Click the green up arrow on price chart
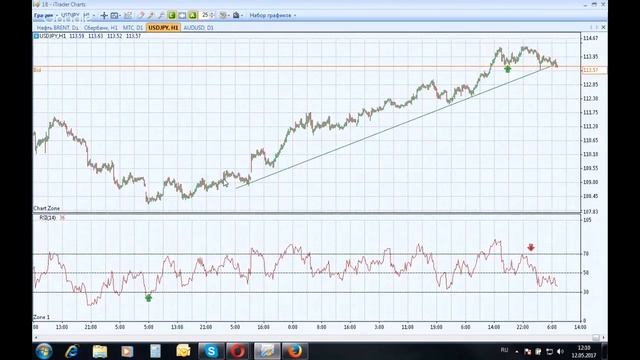This screenshot has width=640, height=360. coord(507,69)
